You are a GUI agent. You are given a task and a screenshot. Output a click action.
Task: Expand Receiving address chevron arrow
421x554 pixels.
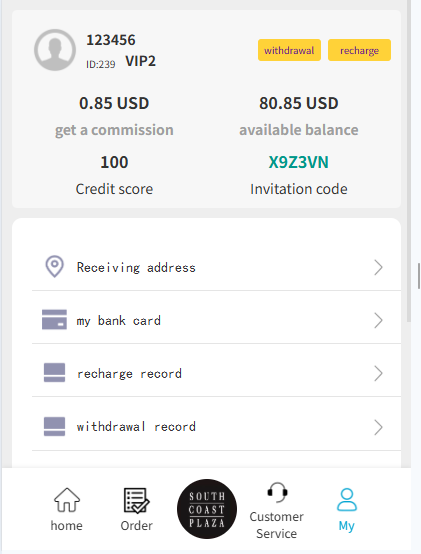pyautogui.click(x=378, y=267)
